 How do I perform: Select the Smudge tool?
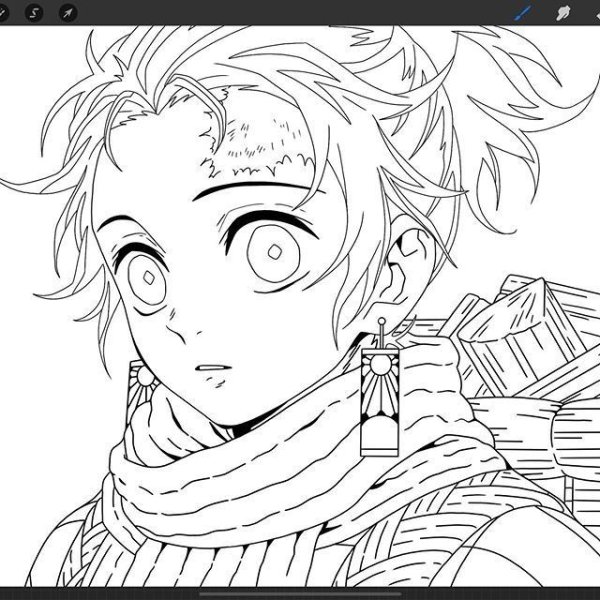pos(563,13)
